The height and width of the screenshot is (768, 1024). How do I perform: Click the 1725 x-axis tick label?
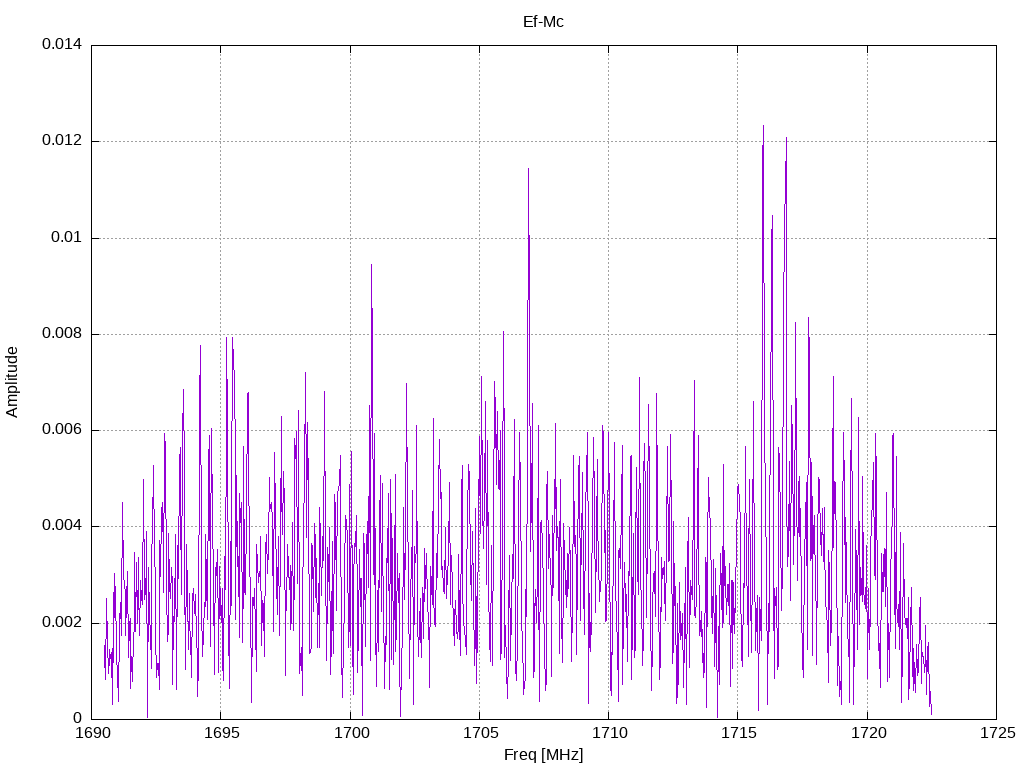click(x=995, y=733)
